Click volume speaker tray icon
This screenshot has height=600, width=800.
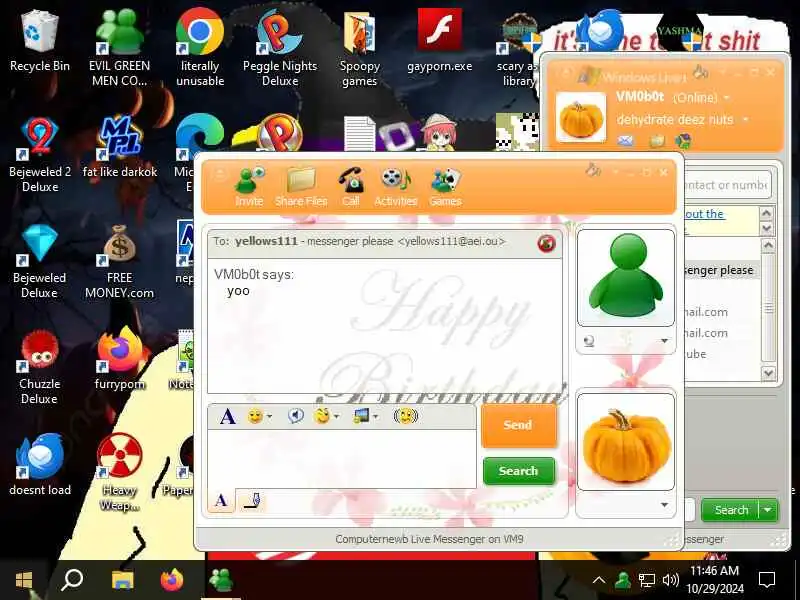pyautogui.click(x=670, y=580)
